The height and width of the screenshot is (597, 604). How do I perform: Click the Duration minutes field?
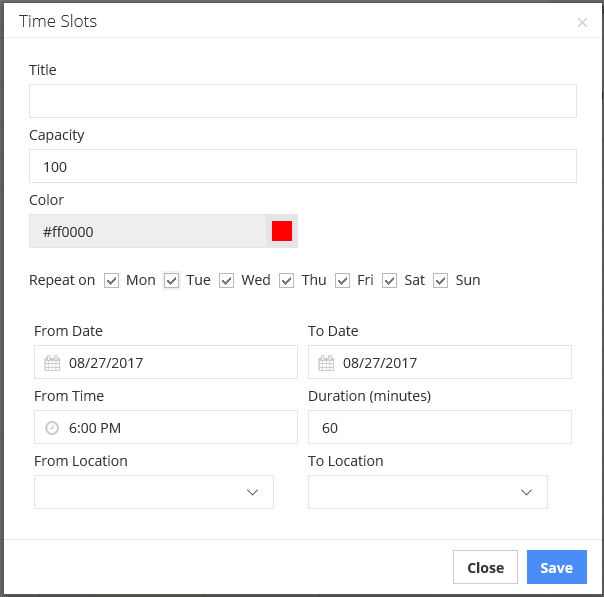[x=440, y=427]
